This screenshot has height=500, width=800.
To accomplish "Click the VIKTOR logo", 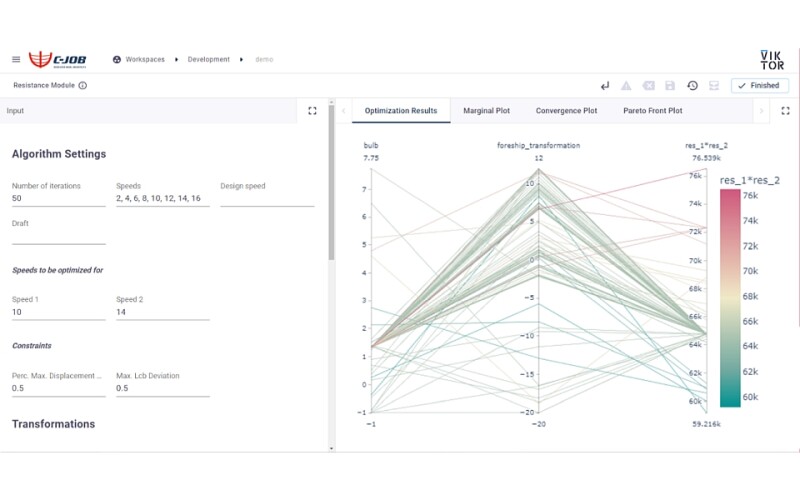I will tap(771, 59).
